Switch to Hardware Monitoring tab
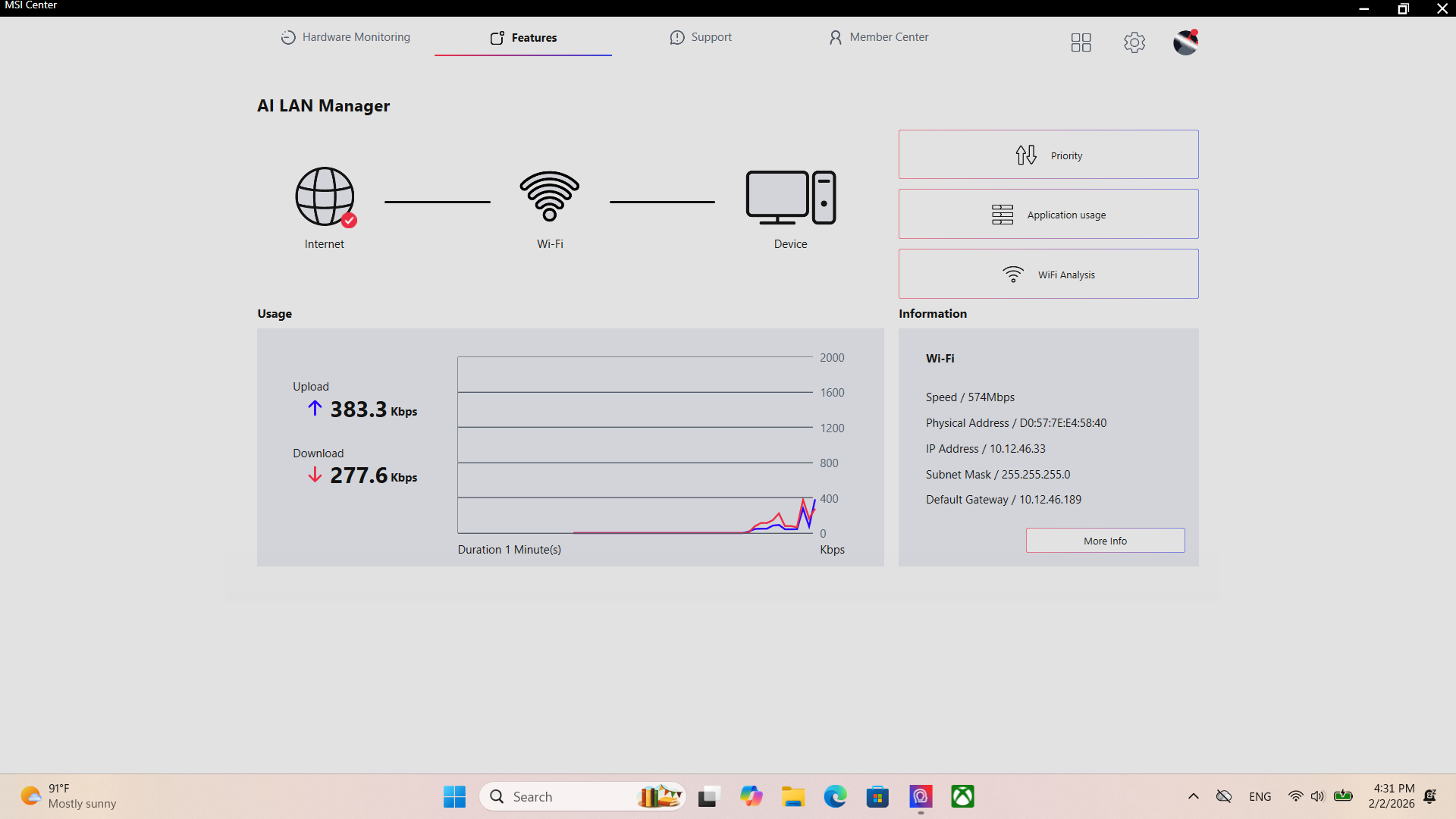The height and width of the screenshot is (819, 1456). click(x=346, y=37)
